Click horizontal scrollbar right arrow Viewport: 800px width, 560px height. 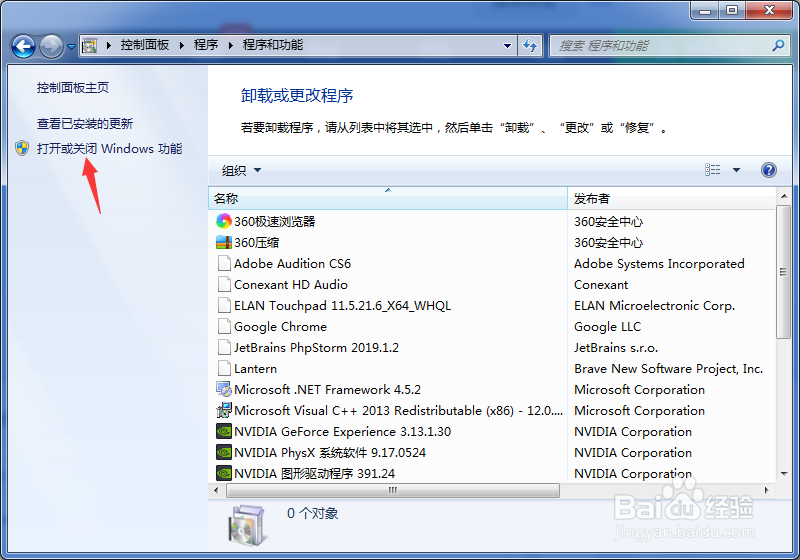pyautogui.click(x=766, y=491)
